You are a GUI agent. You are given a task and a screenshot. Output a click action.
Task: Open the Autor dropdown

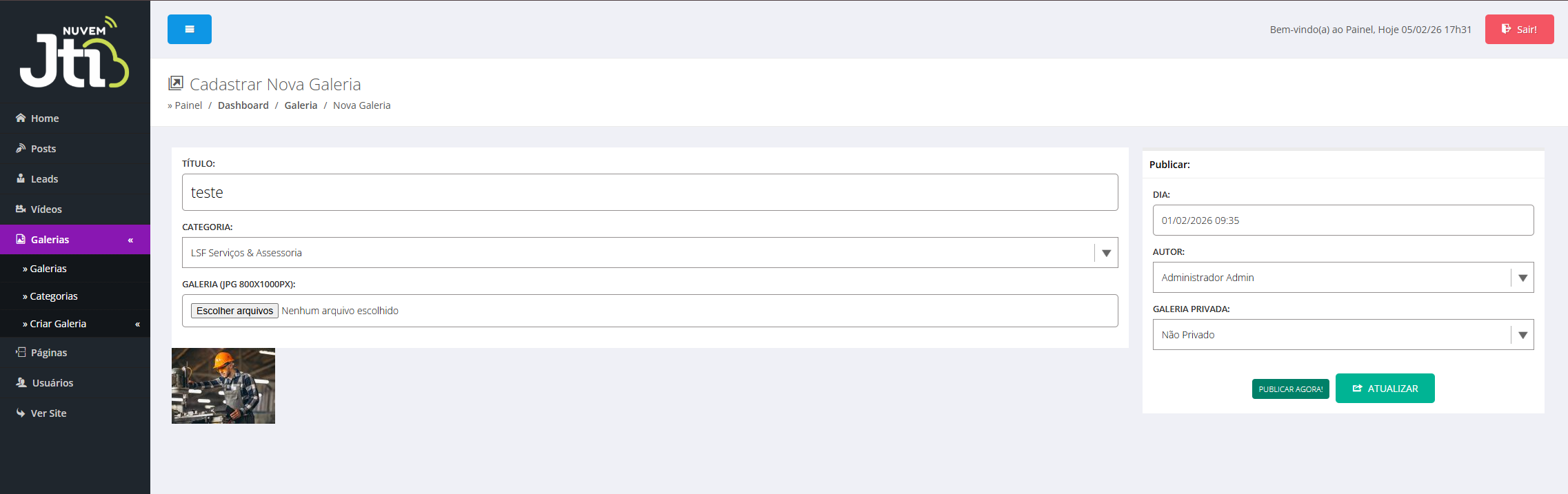[x=1343, y=278]
